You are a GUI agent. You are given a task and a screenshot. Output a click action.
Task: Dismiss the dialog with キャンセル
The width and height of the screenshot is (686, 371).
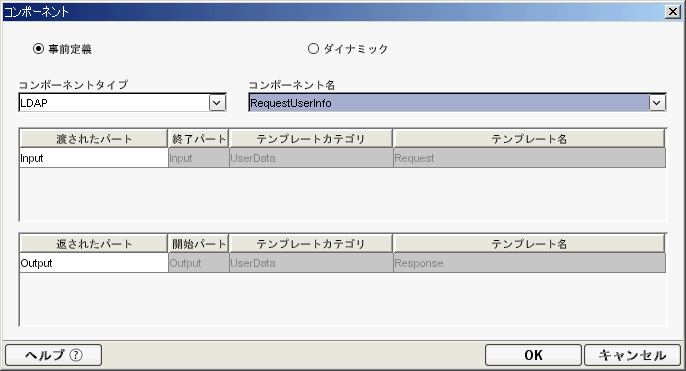pos(633,355)
